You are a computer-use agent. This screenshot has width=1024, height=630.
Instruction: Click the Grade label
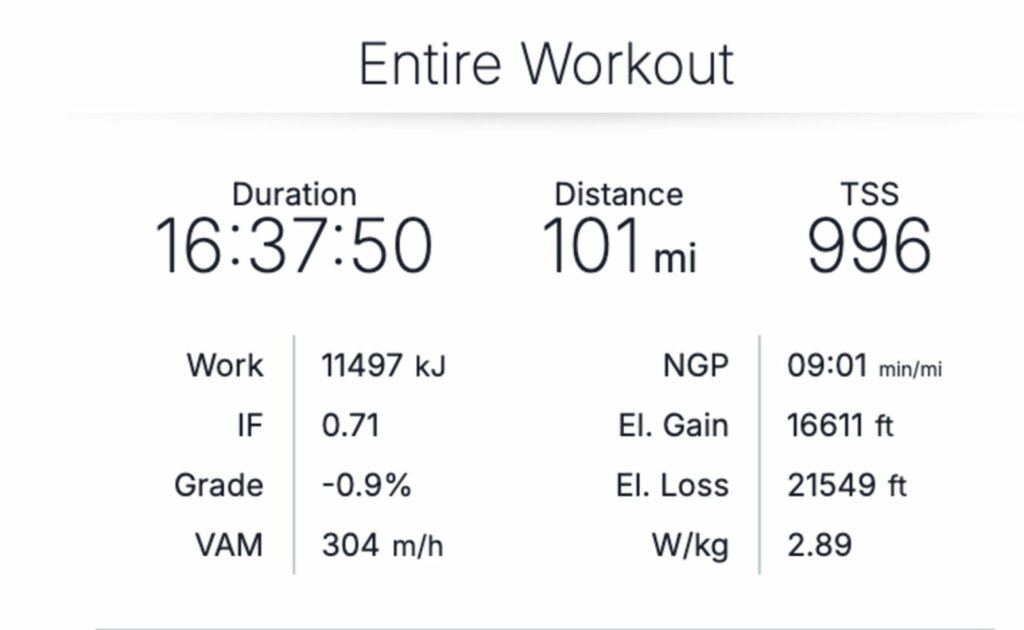pyautogui.click(x=219, y=486)
